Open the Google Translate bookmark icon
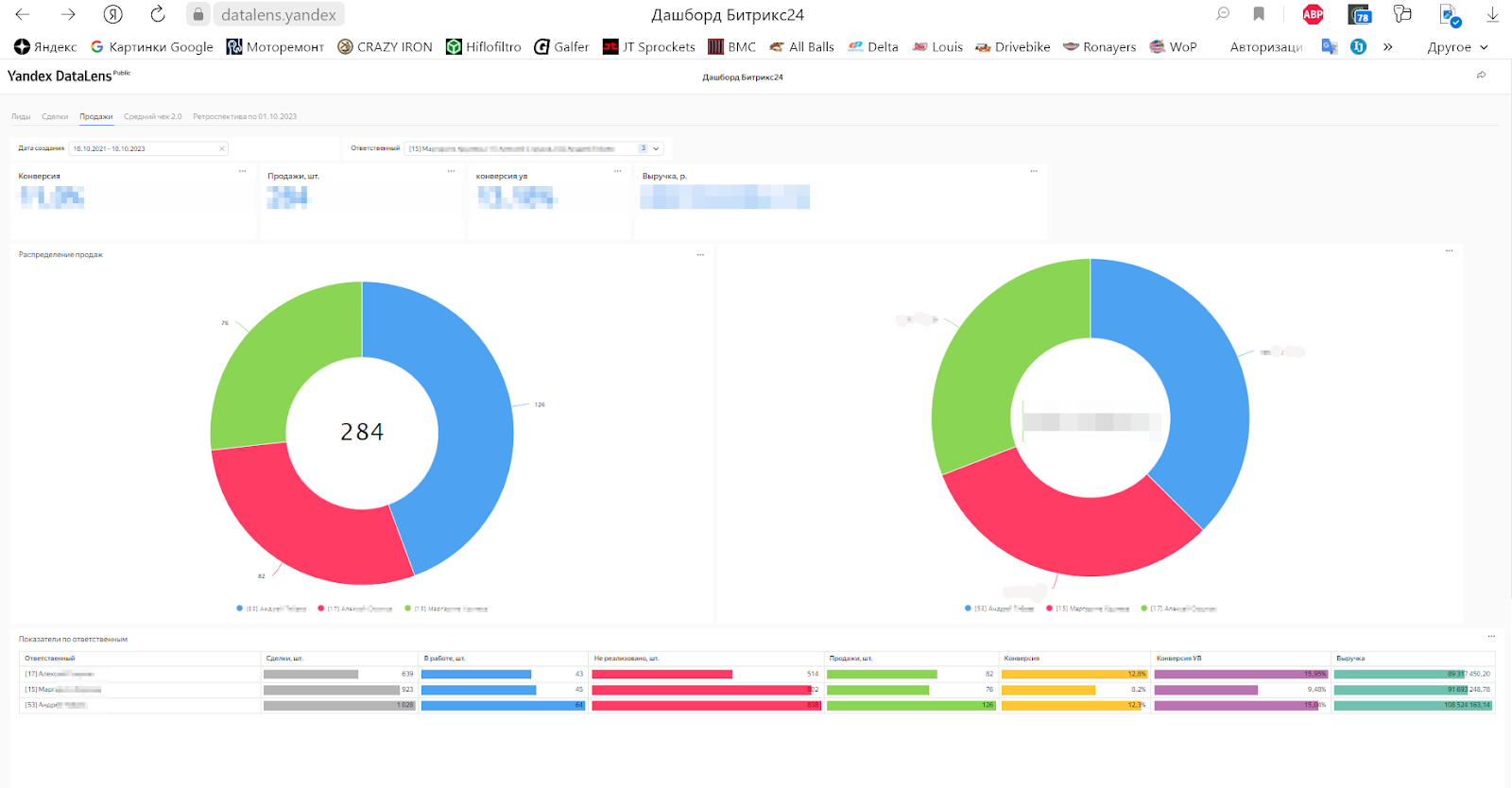 pyautogui.click(x=1330, y=46)
